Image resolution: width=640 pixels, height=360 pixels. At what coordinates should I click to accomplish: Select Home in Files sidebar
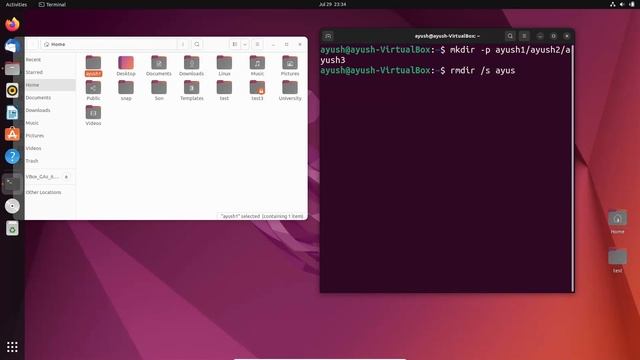(x=50, y=85)
